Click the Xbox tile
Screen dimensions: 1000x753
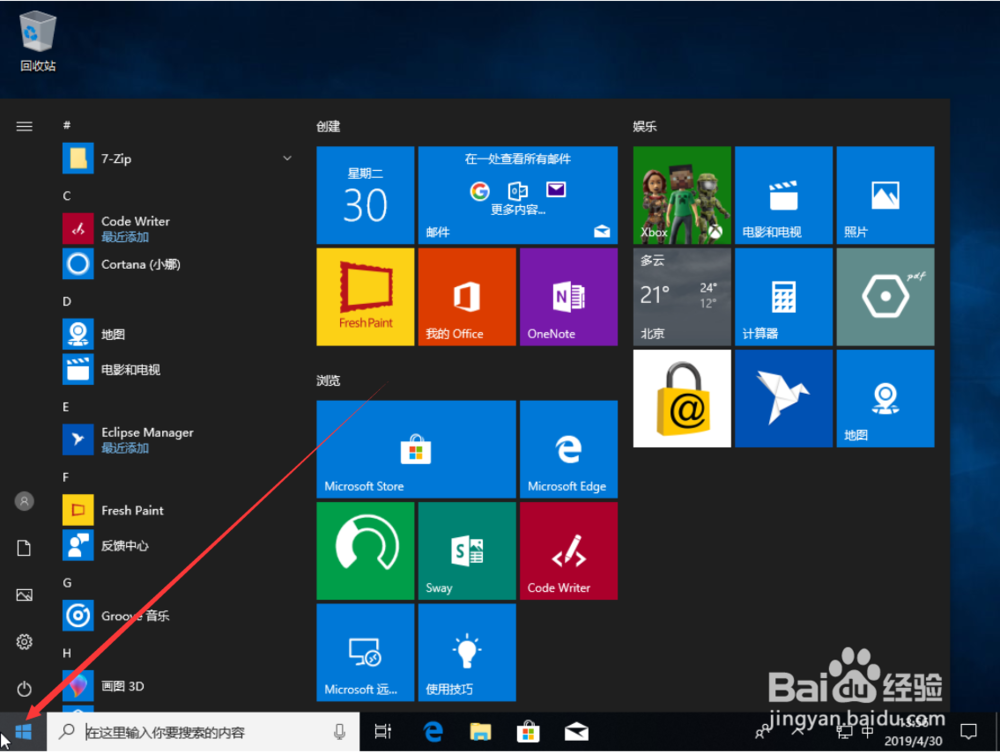(x=681, y=195)
